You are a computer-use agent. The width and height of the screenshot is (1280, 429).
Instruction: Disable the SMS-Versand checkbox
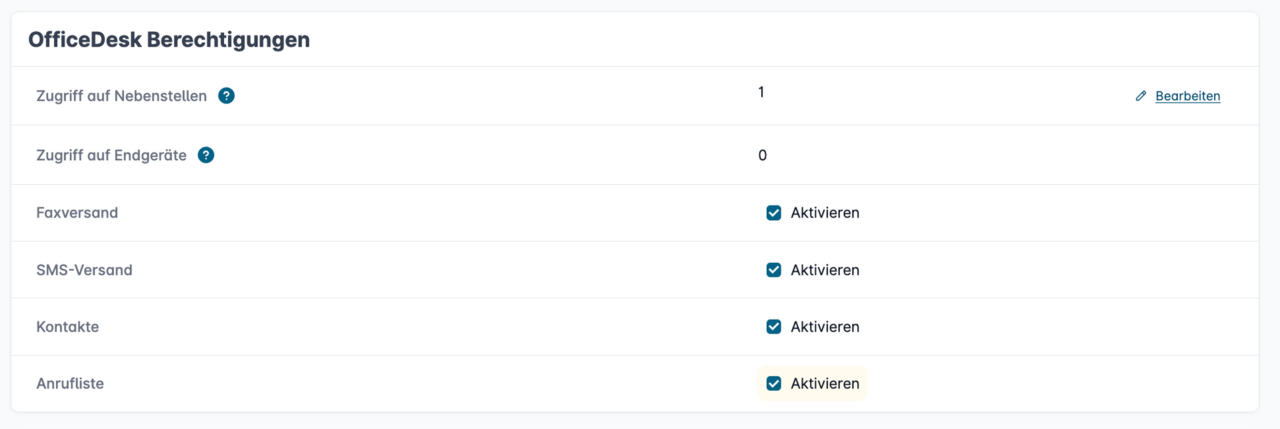pos(773,270)
